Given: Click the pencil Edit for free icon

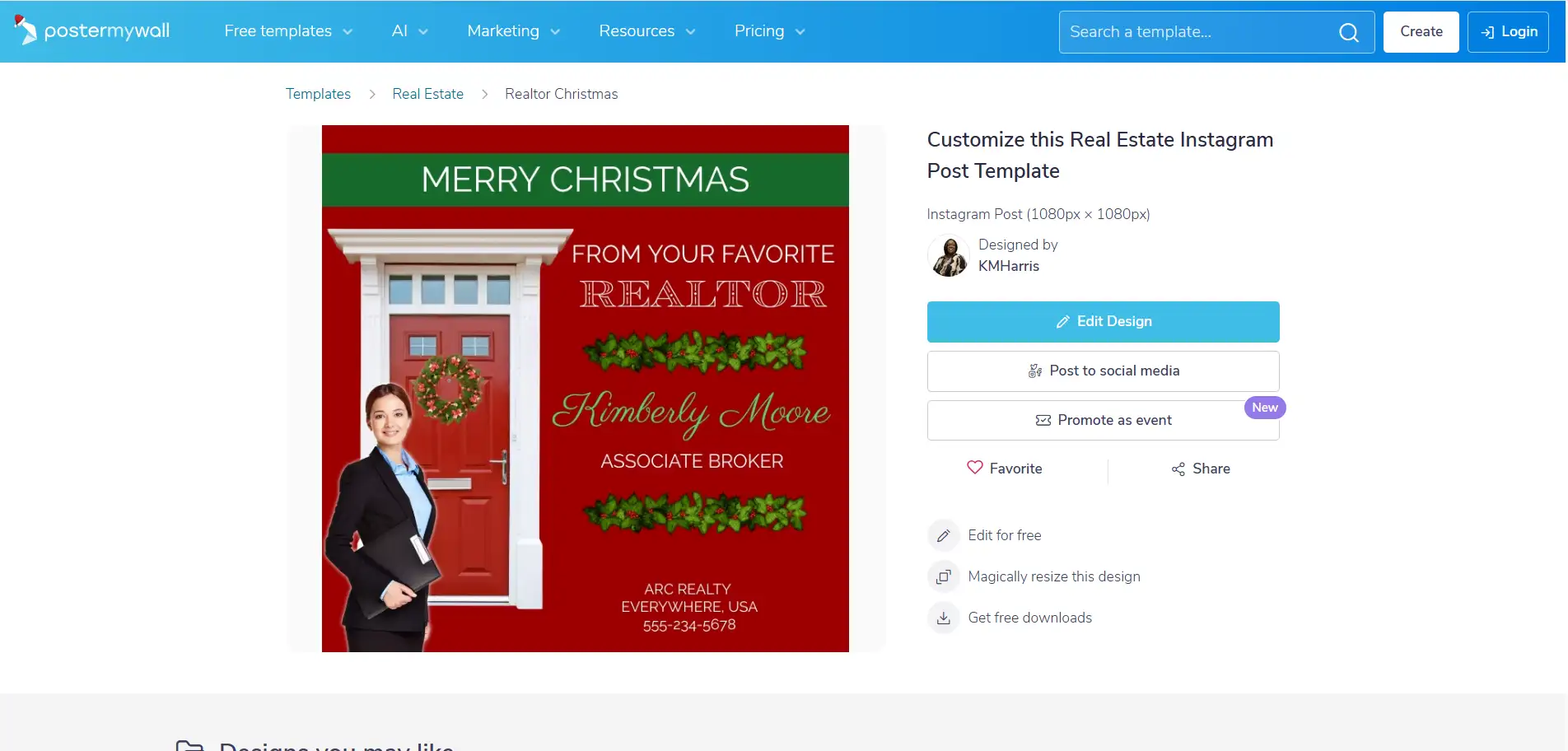Looking at the screenshot, I should tap(944, 535).
